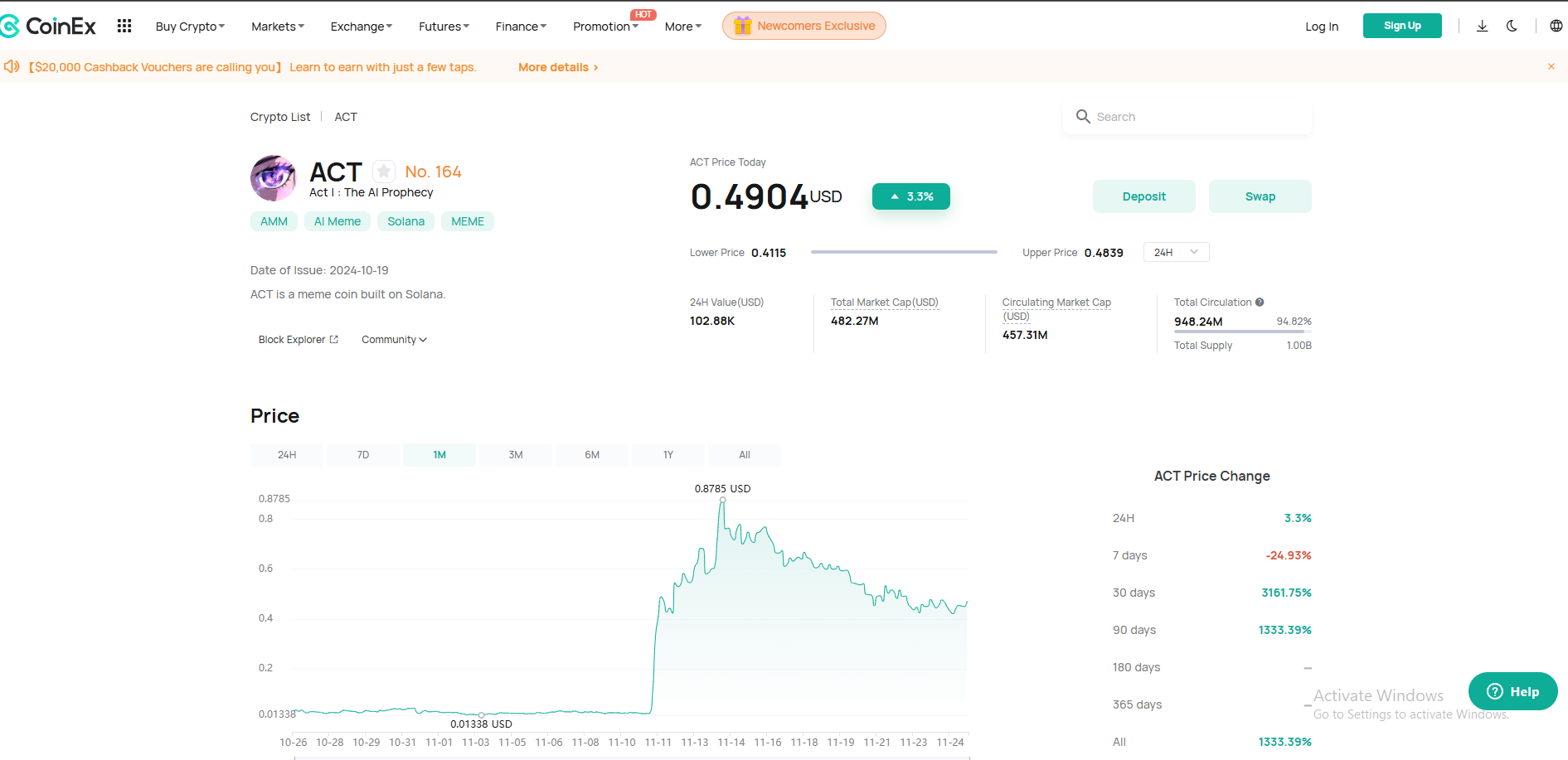The width and height of the screenshot is (1568, 760).
Task: Open More details link in banner
Action: 558,67
